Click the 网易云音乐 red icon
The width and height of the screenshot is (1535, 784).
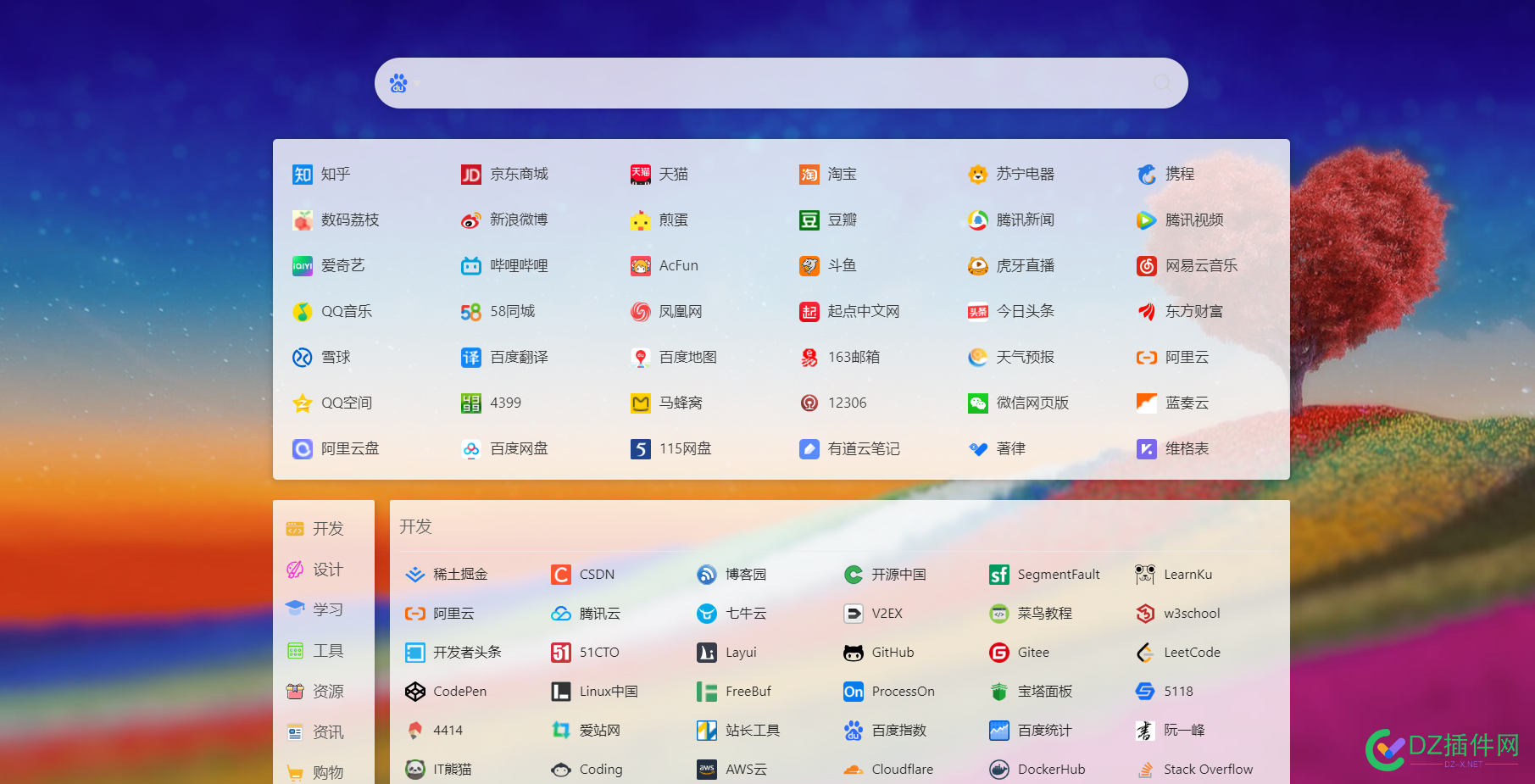click(1147, 266)
